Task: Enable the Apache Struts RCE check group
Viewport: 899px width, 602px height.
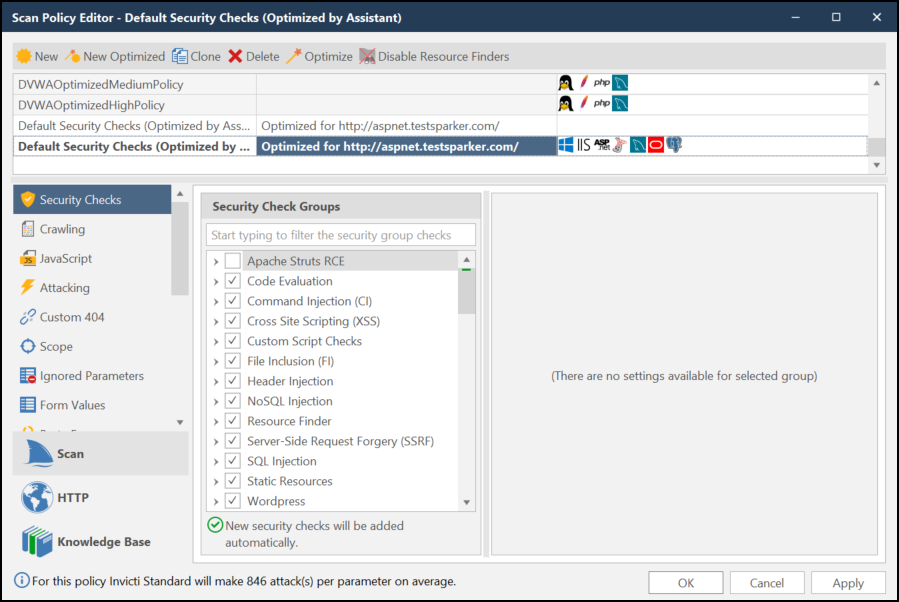Action: point(230,260)
